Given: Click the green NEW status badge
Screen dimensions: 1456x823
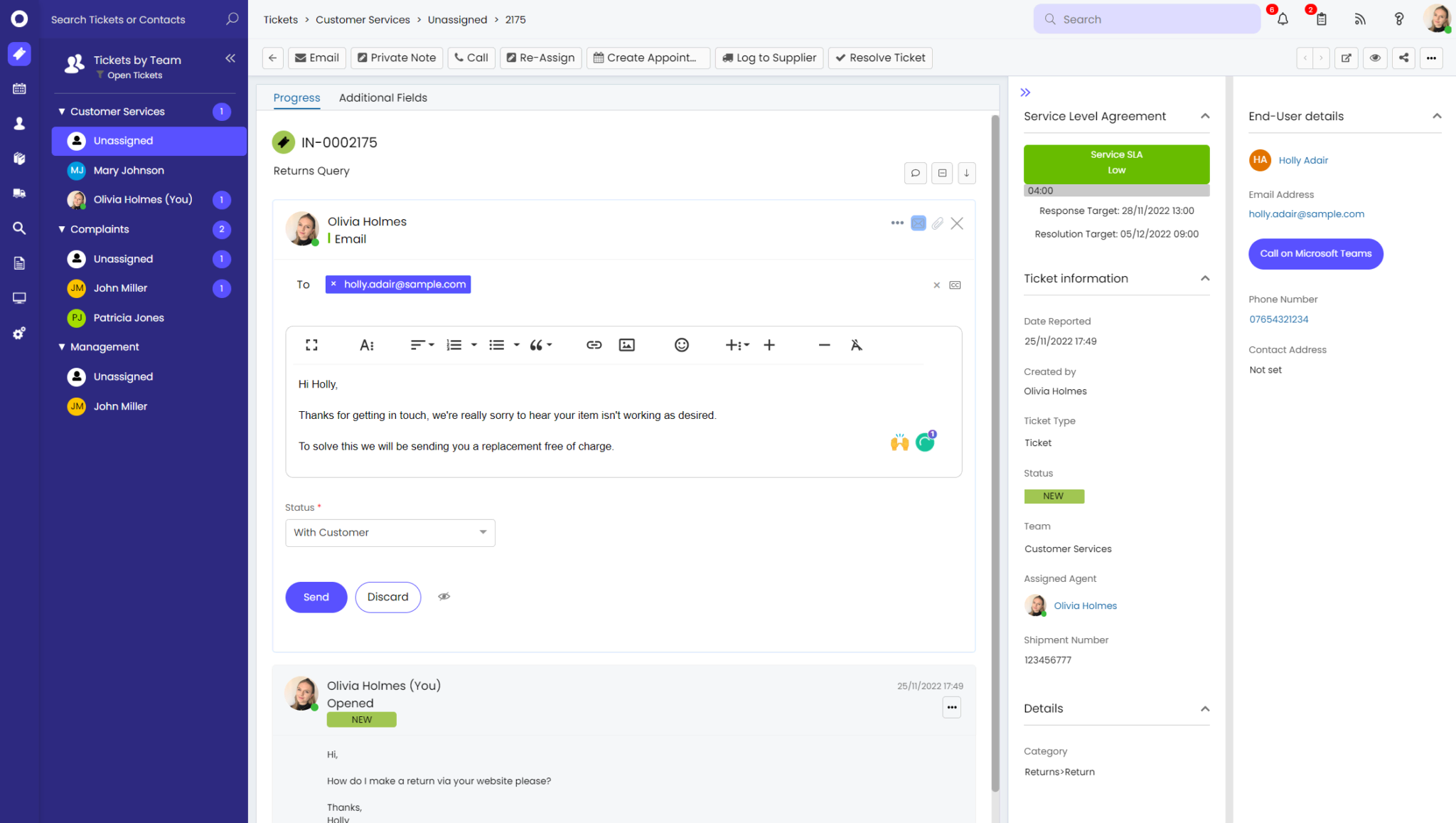Looking at the screenshot, I should point(1054,497).
